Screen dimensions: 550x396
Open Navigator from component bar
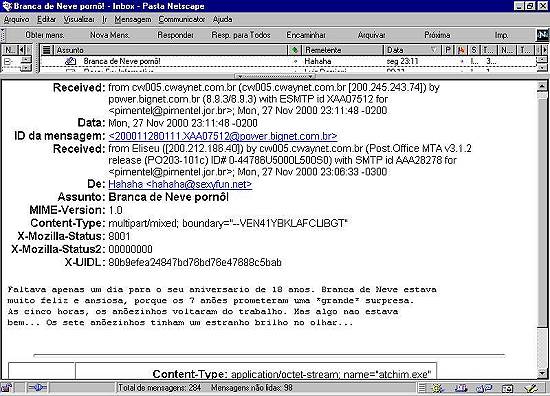click(x=437, y=388)
